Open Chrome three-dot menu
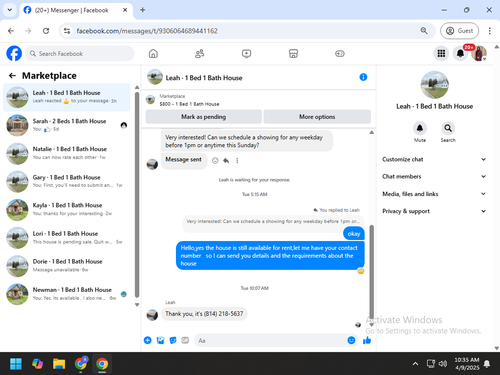 (x=489, y=31)
